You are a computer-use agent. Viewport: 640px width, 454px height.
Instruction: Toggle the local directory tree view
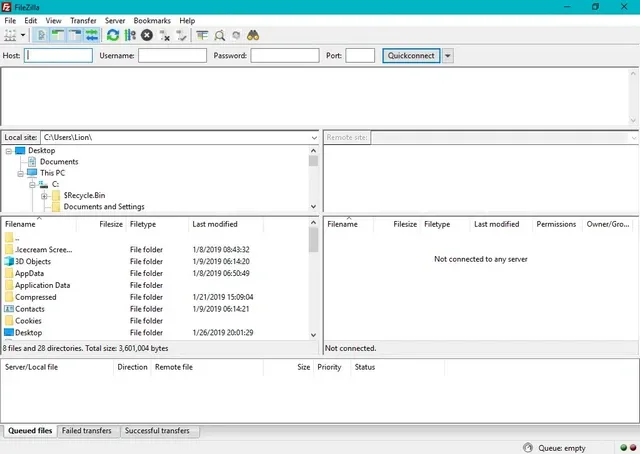coord(58,36)
